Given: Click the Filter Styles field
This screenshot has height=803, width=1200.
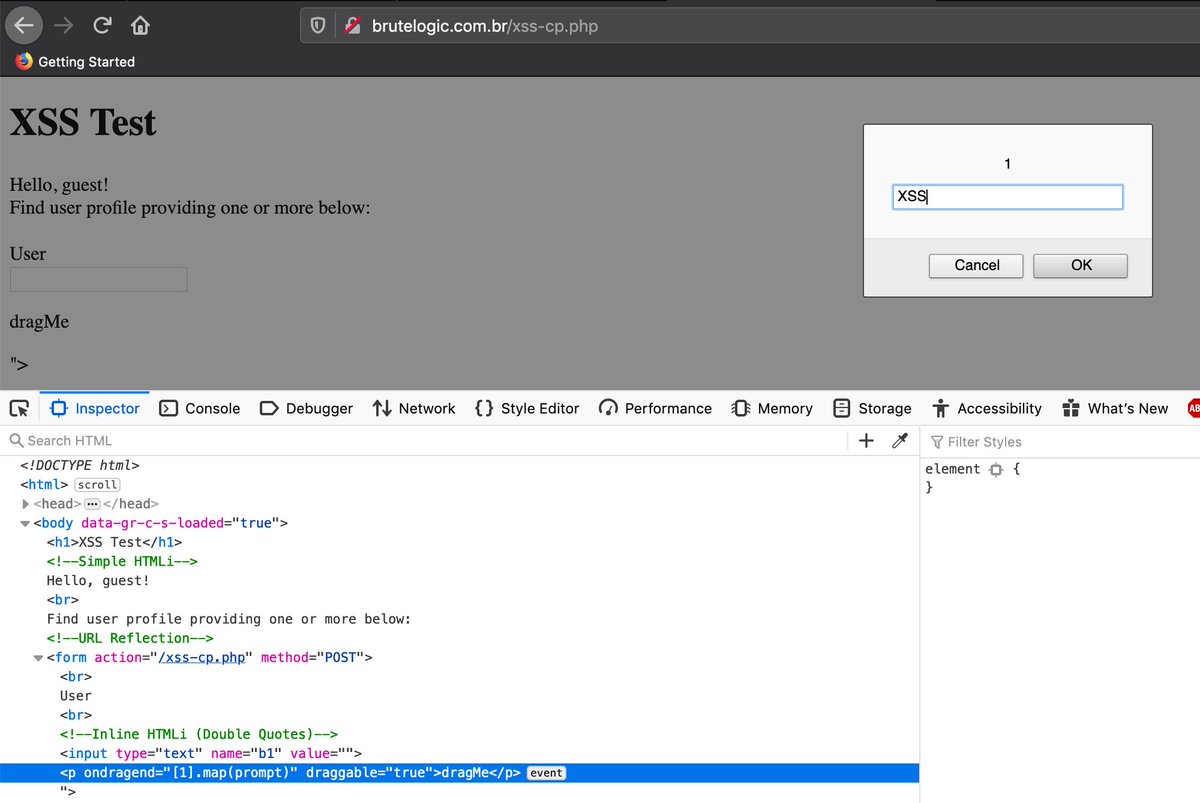Looking at the screenshot, I should pyautogui.click(x=1062, y=441).
